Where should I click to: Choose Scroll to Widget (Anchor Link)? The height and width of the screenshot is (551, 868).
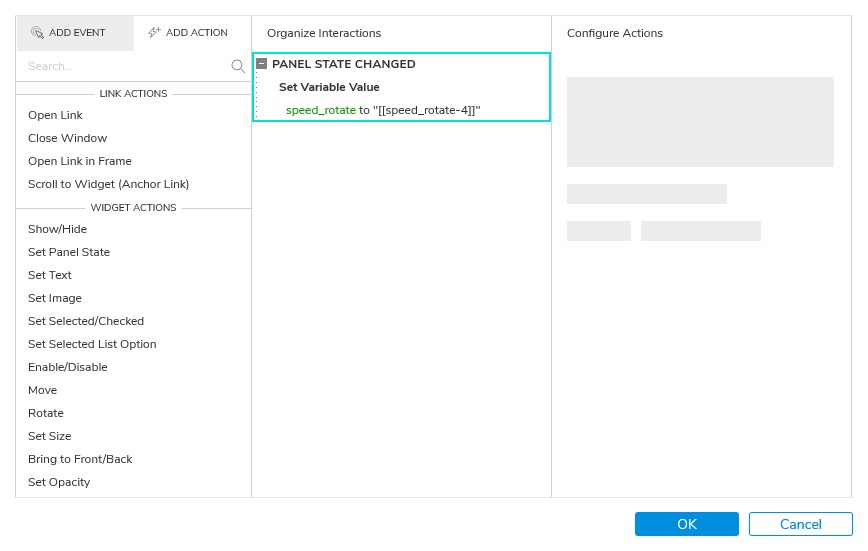pos(108,184)
